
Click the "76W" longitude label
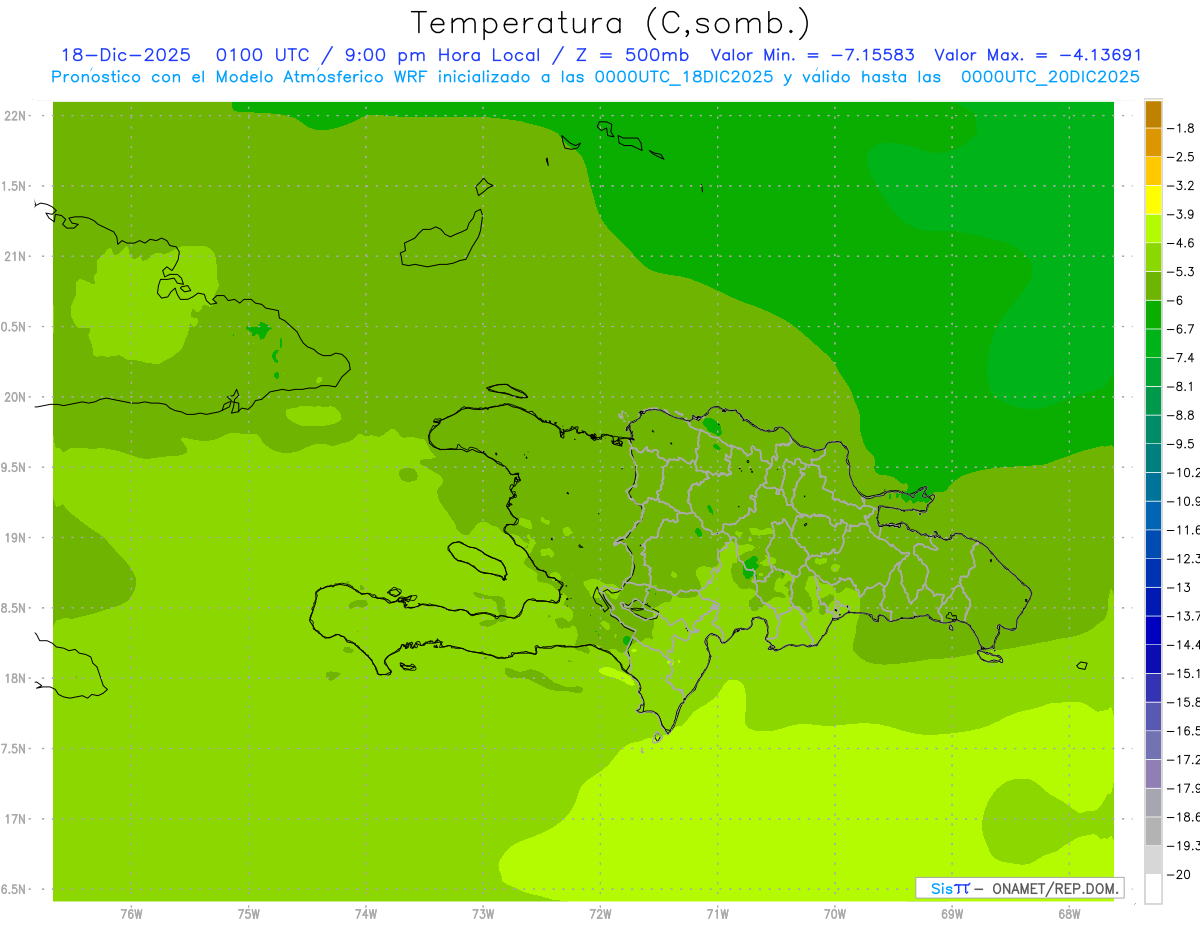click(x=131, y=915)
